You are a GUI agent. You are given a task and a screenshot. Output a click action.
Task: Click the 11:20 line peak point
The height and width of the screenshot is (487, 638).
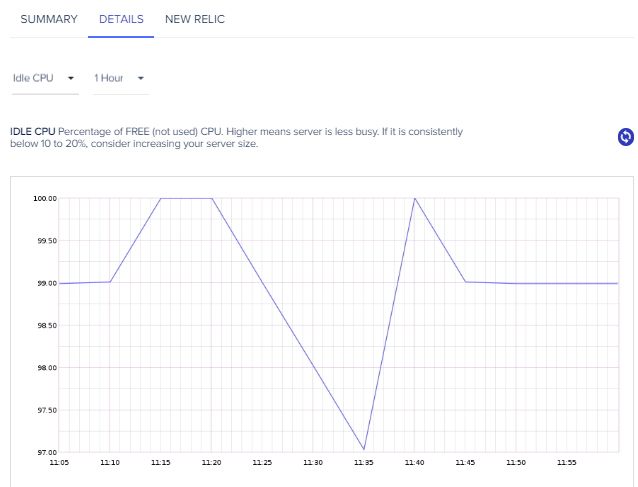pyautogui.click(x=212, y=199)
